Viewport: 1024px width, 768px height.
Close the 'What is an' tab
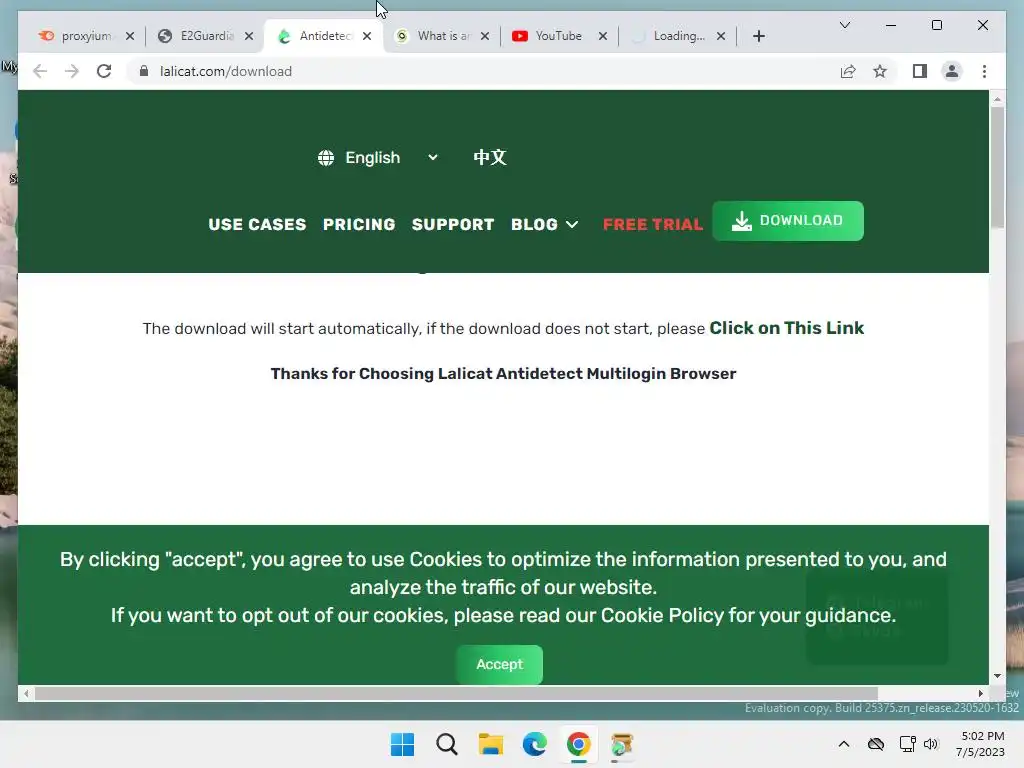pos(485,37)
